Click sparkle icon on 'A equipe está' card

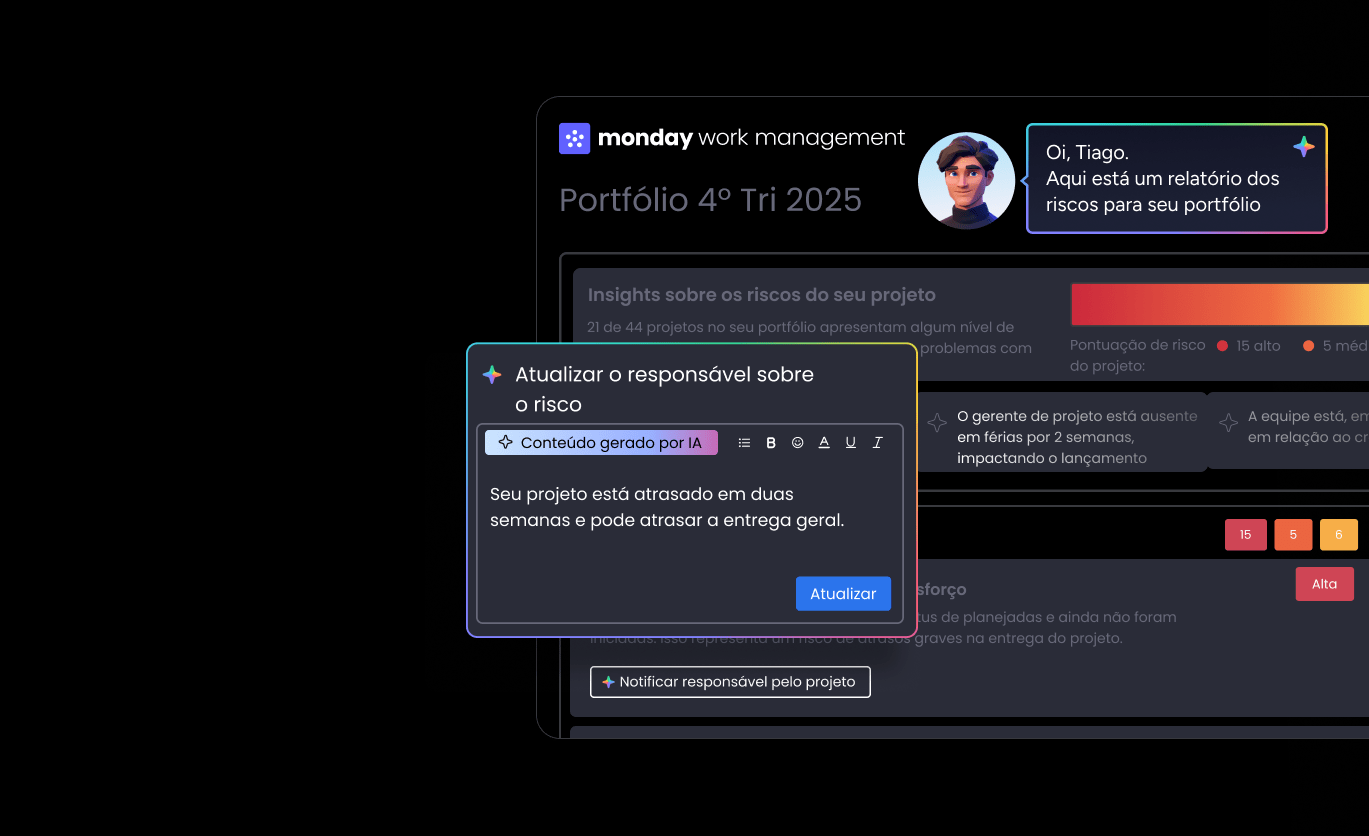(1229, 423)
